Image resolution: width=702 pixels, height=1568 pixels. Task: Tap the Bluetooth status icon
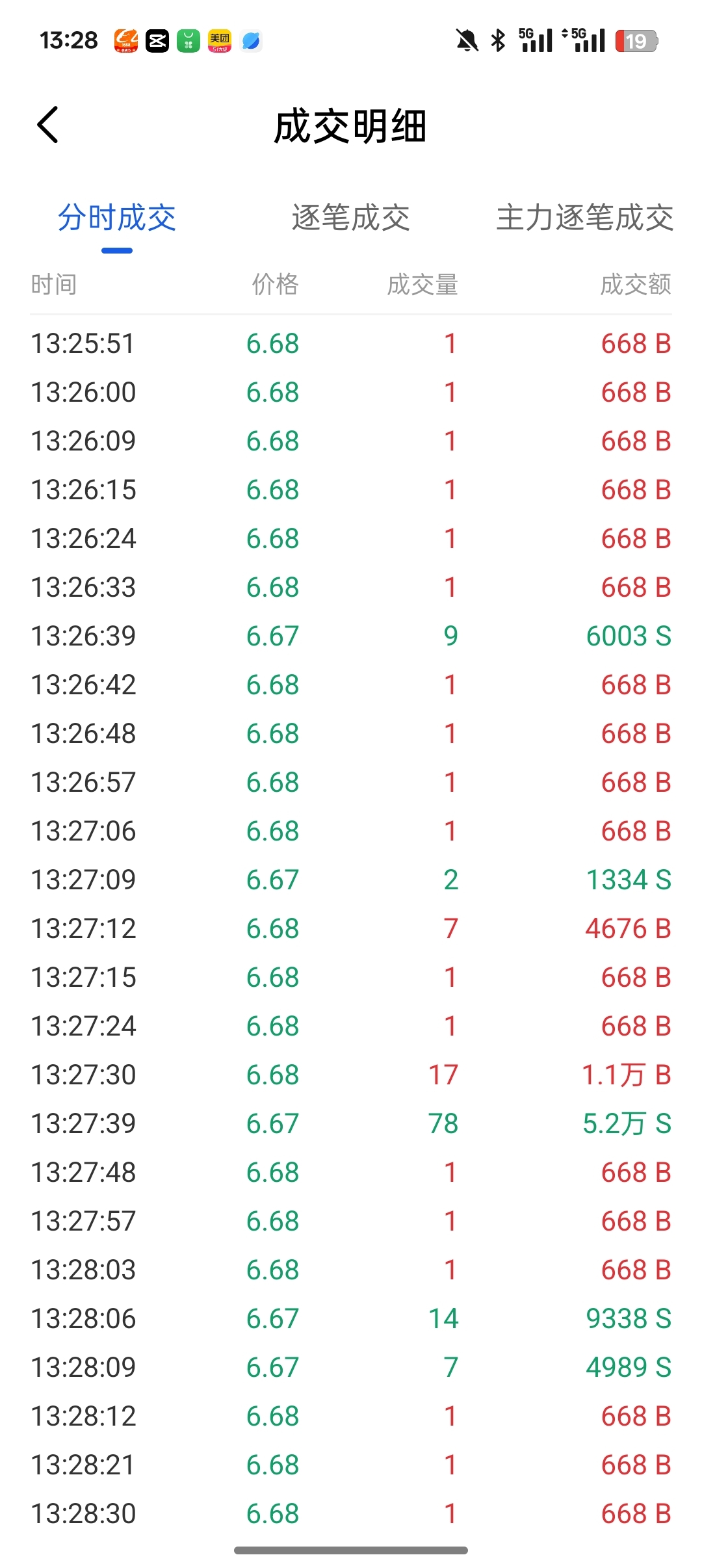tap(499, 41)
